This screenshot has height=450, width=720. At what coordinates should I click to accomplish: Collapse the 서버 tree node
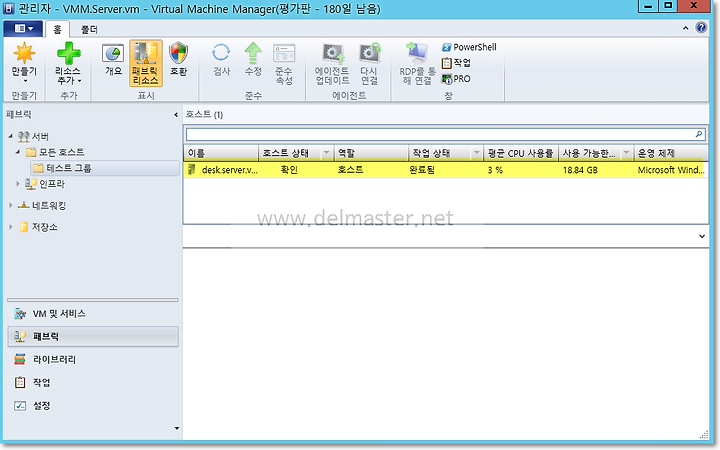[x=10, y=136]
